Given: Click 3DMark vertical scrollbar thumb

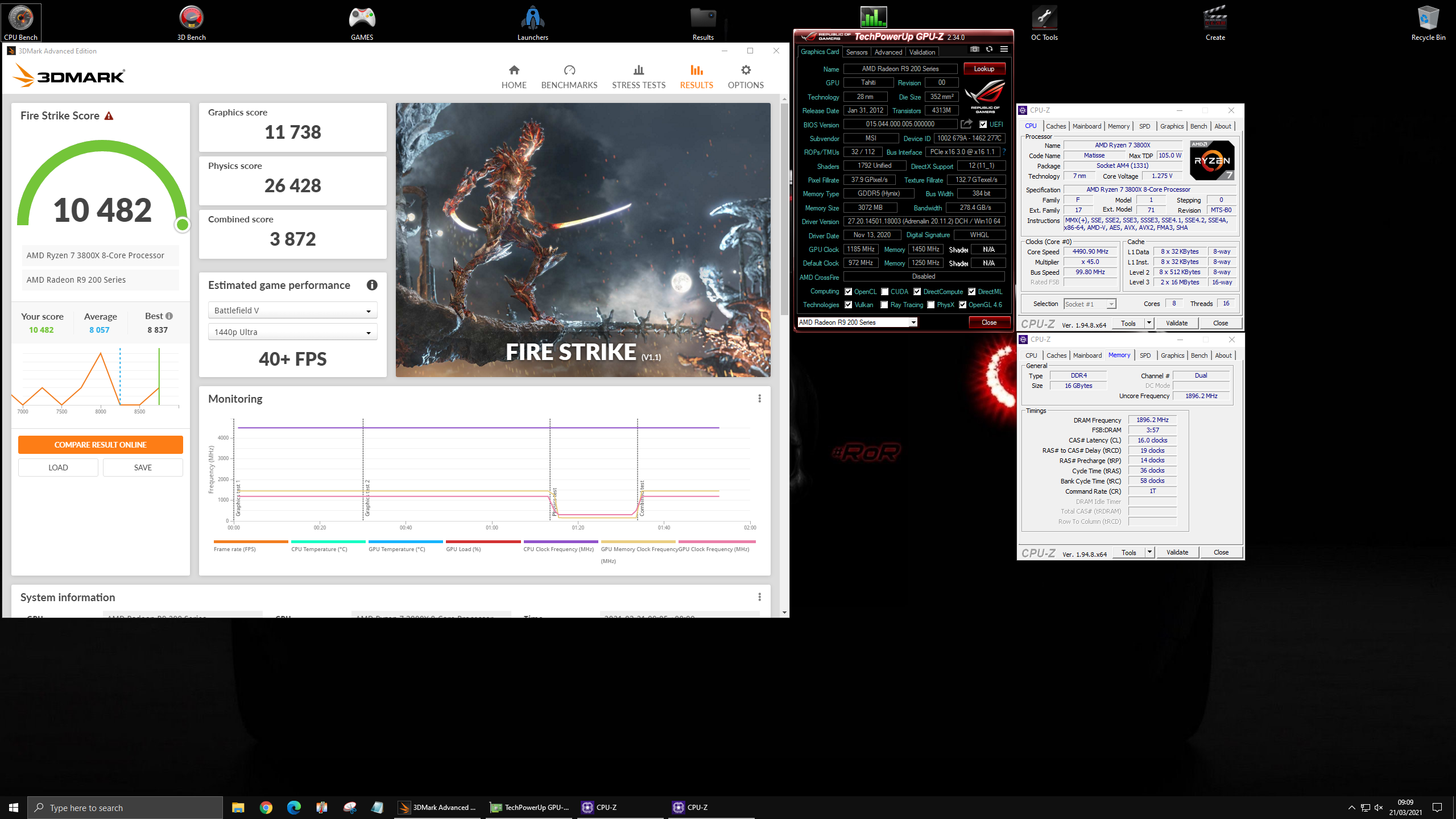Looking at the screenshot, I should pos(784,209).
